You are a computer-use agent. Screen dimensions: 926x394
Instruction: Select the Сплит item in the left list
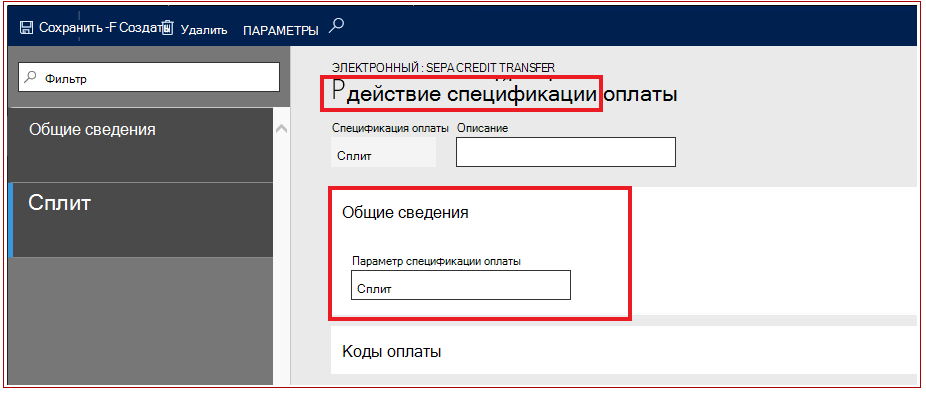coord(142,220)
